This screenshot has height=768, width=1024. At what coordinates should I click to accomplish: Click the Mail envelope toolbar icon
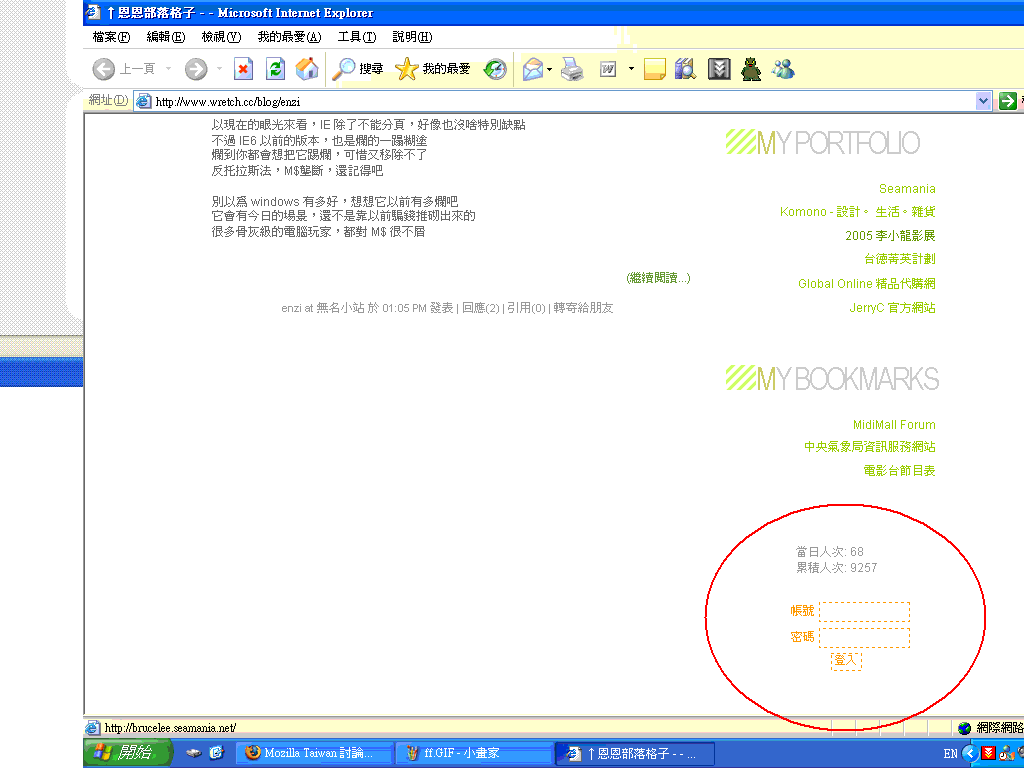[x=532, y=69]
